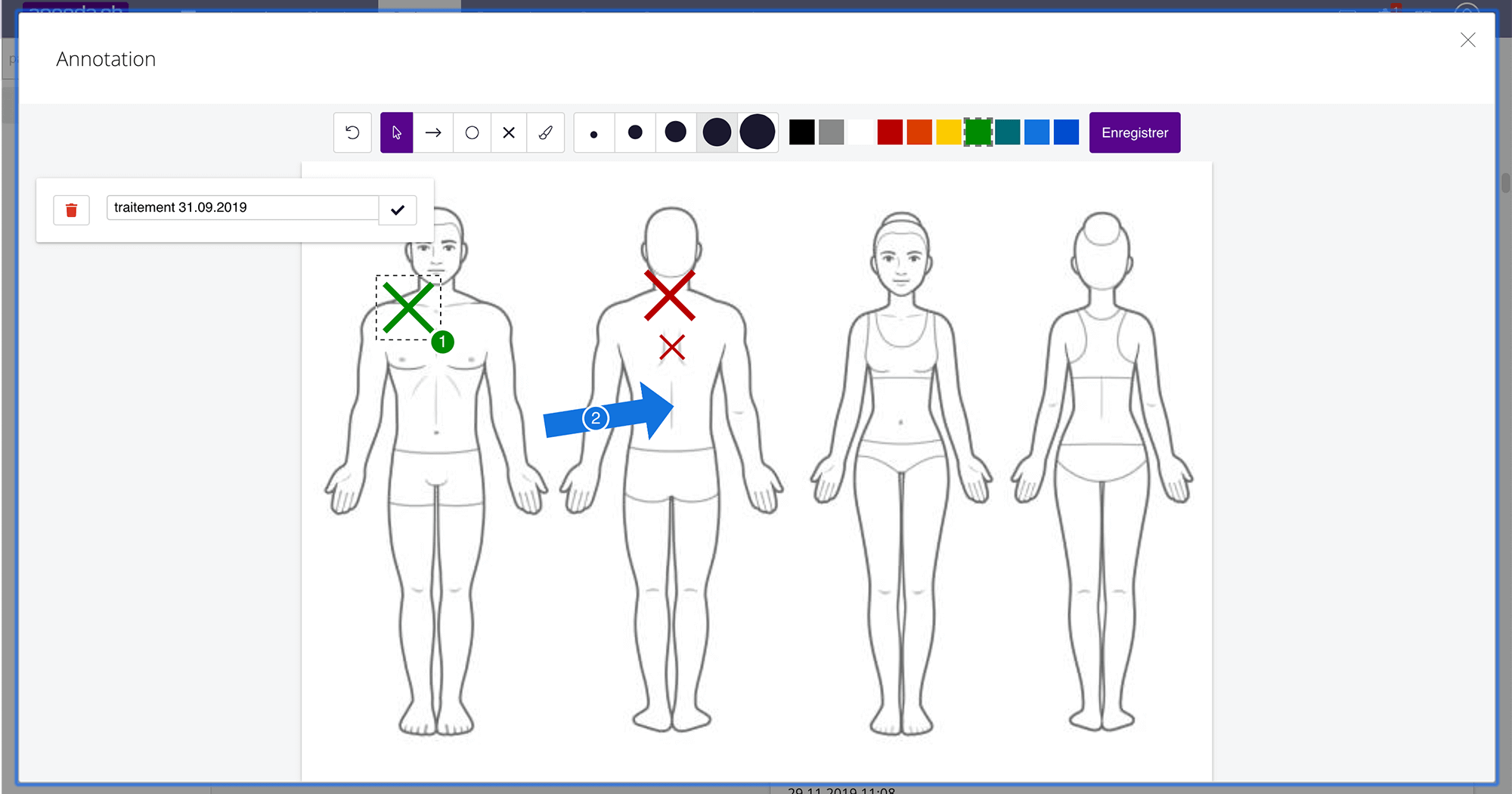The image size is (1512, 794).
Task: Pick the red color swatch
Action: pyautogui.click(x=890, y=132)
